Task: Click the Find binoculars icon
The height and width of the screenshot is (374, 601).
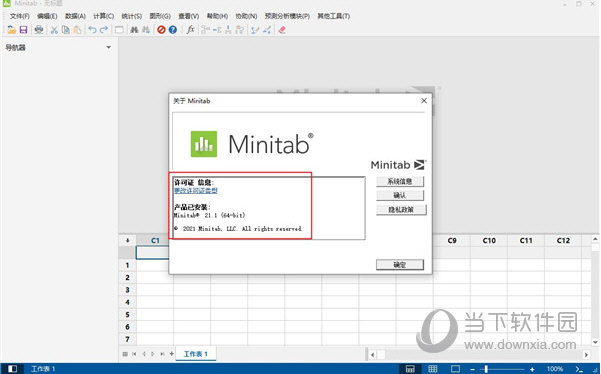Action: [x=134, y=30]
